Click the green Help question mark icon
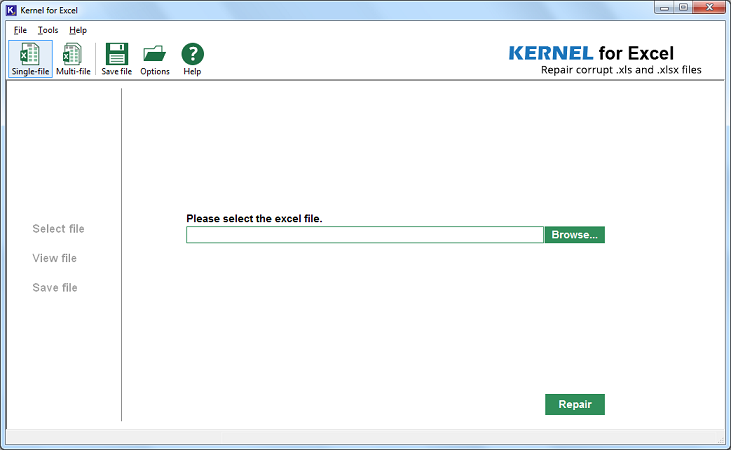Viewport: 731px width, 450px height. 192,59
